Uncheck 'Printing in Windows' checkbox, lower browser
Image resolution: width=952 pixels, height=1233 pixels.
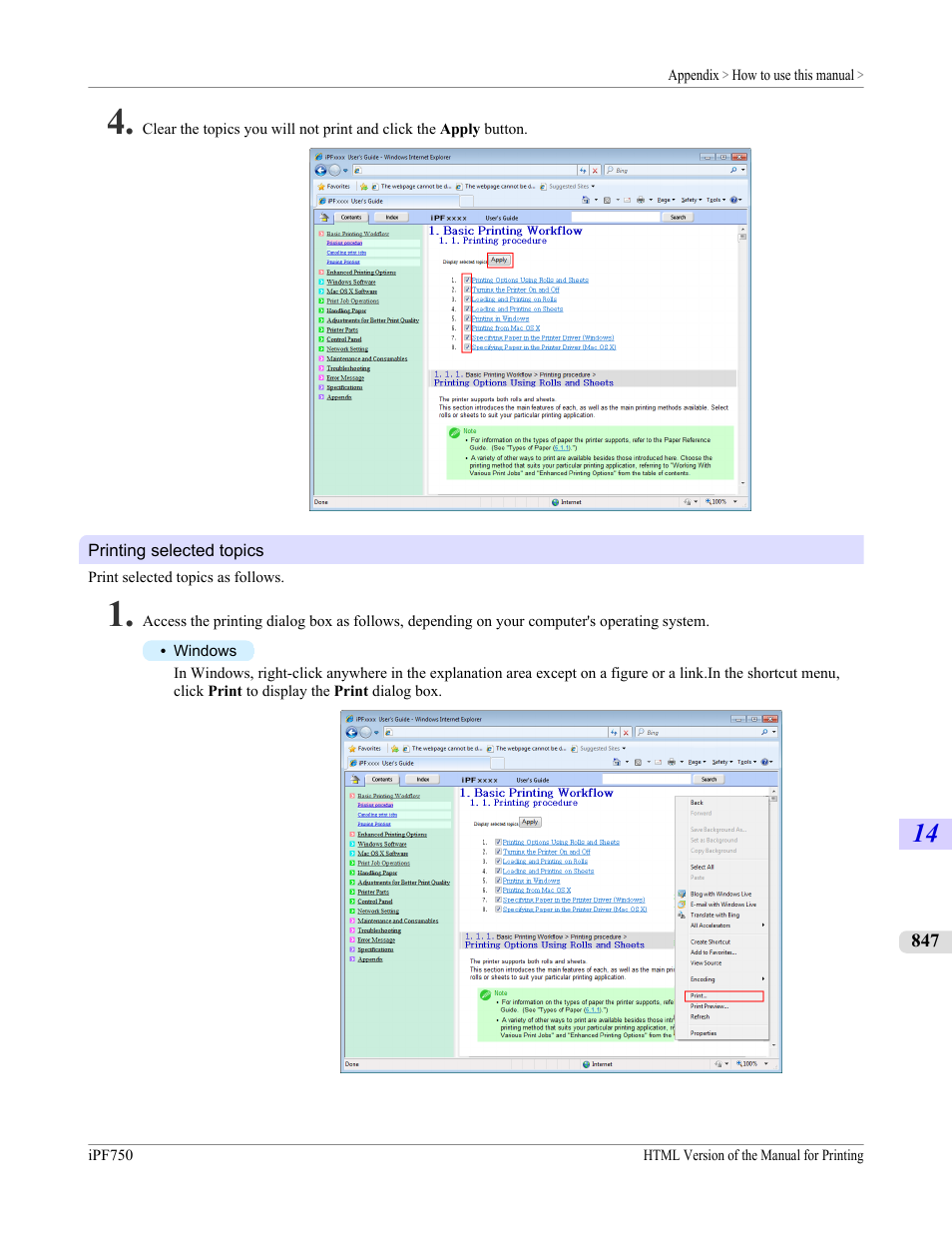[498, 882]
